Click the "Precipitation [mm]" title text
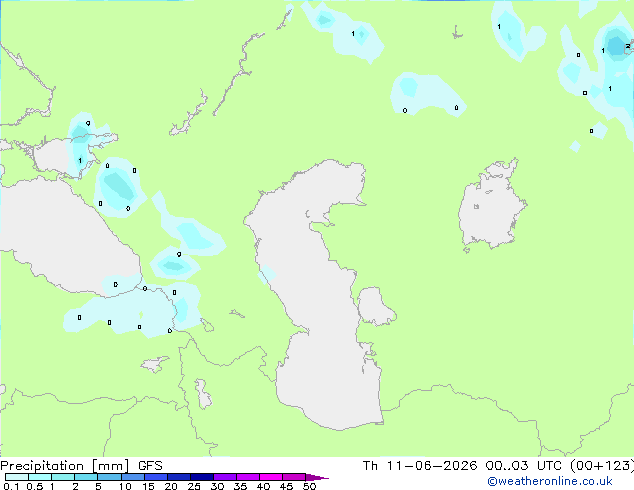Screen dimensions: 634x490 pos(65,466)
